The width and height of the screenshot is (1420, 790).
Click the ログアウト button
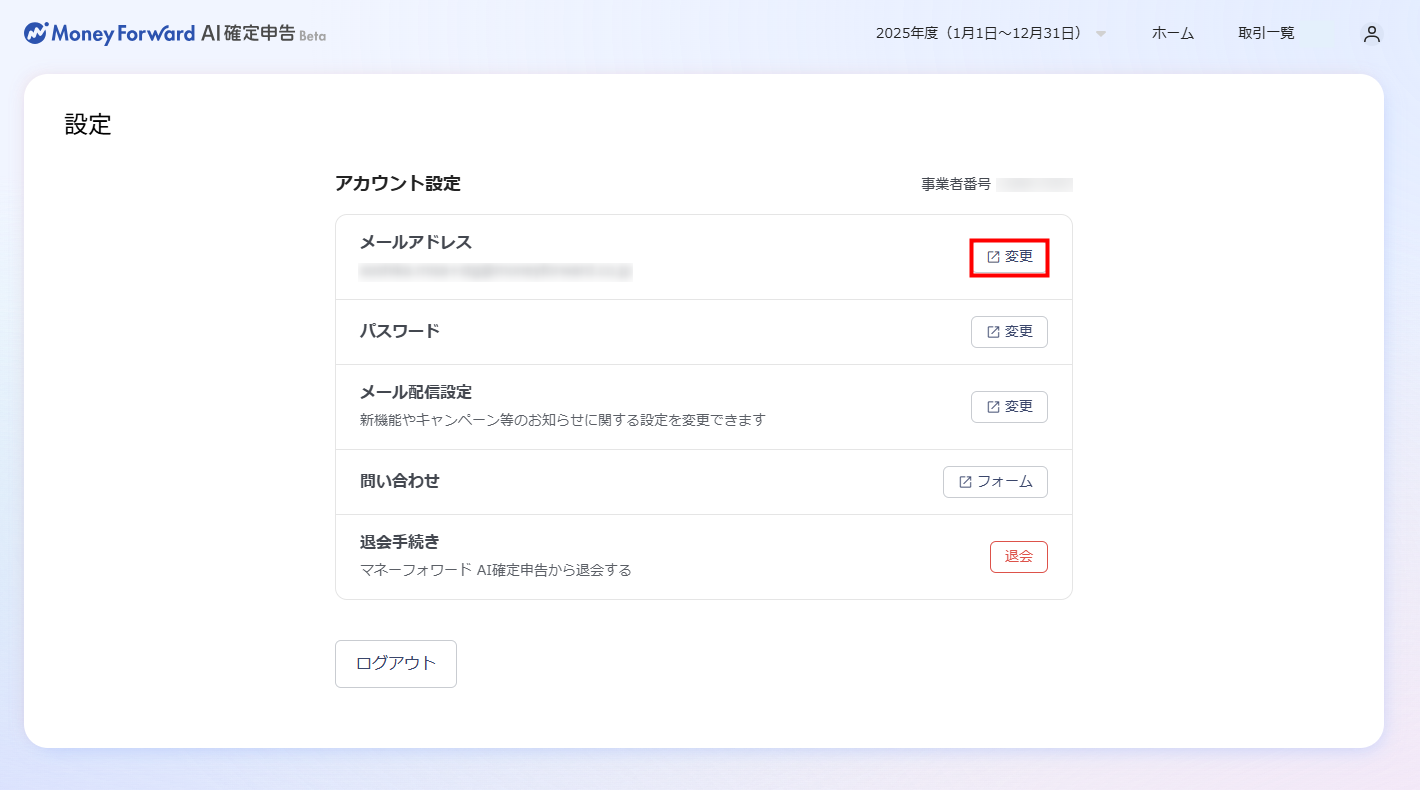396,664
